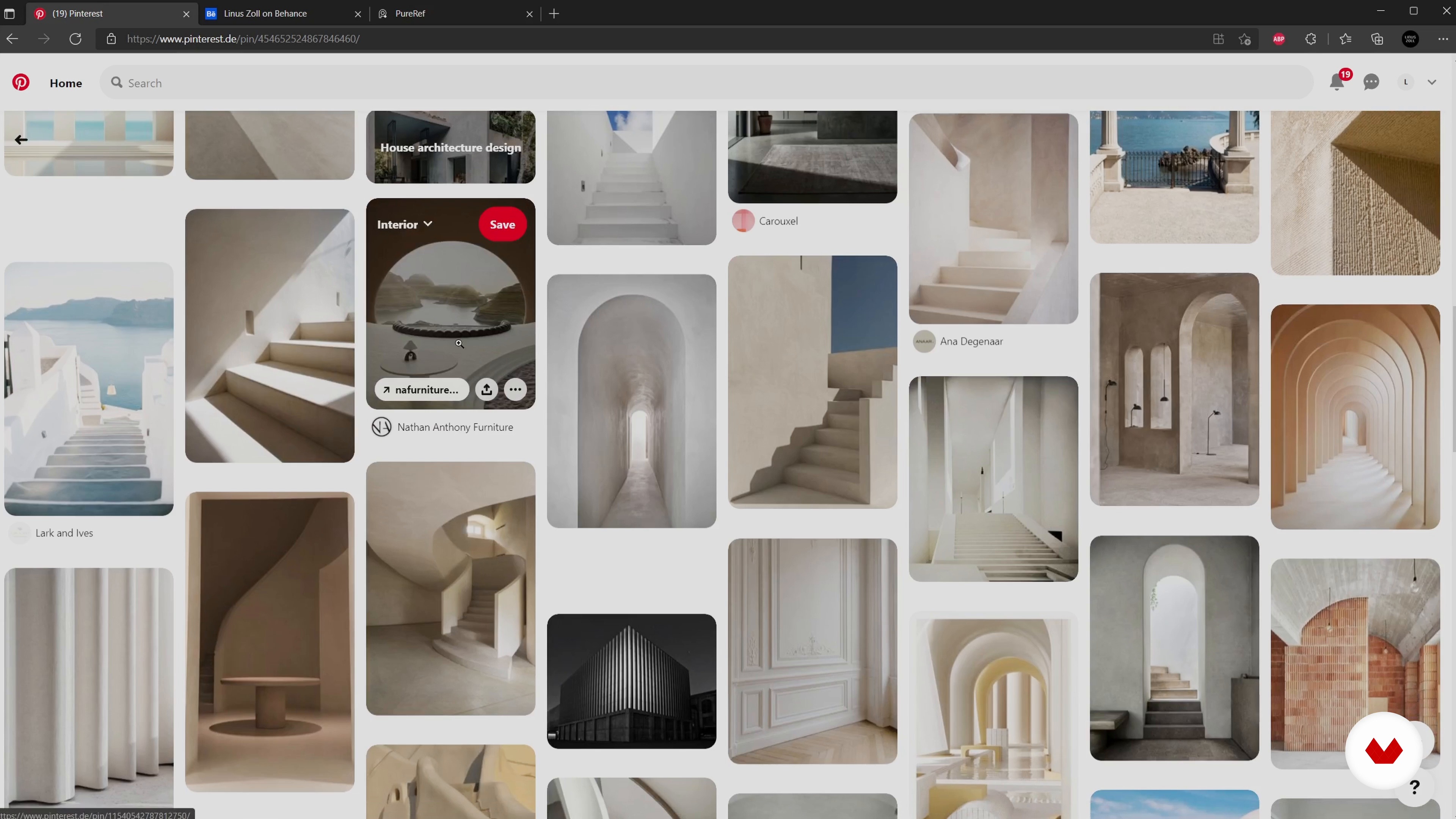
Task: Click the Pinterest Search field
Action: coord(706,83)
